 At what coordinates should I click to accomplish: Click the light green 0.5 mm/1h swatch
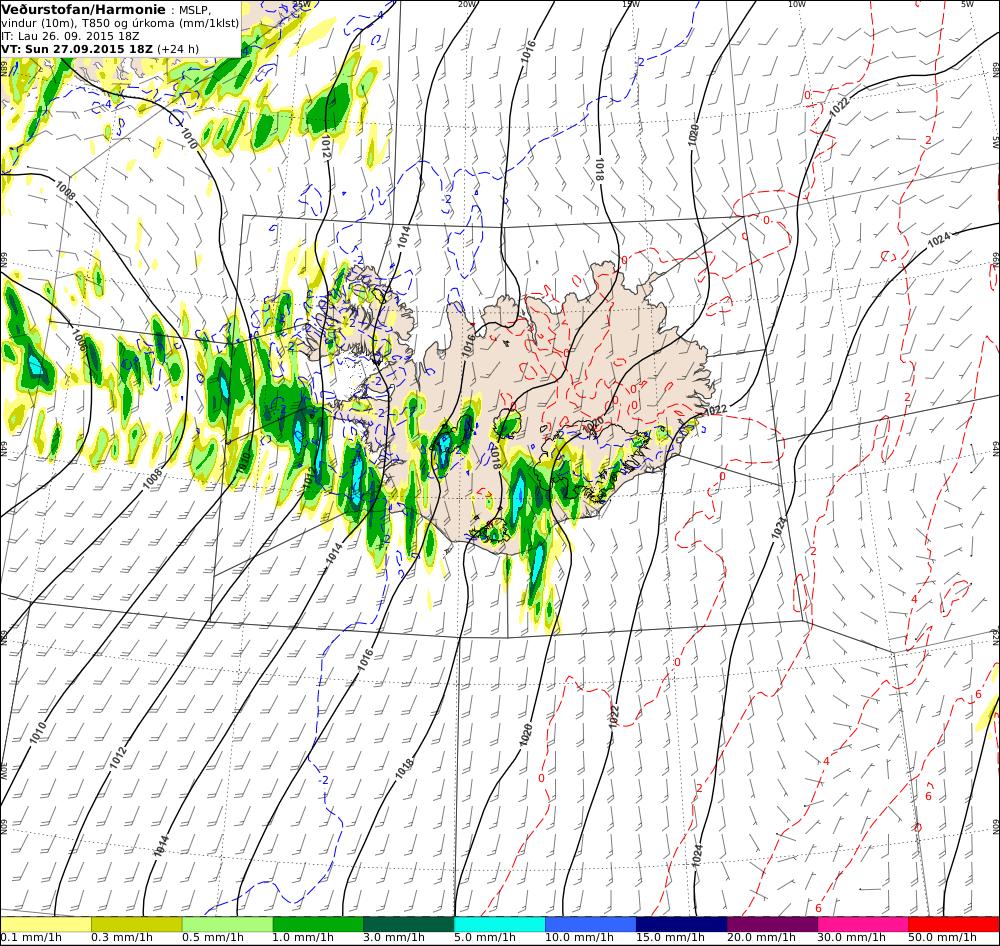(x=228, y=924)
